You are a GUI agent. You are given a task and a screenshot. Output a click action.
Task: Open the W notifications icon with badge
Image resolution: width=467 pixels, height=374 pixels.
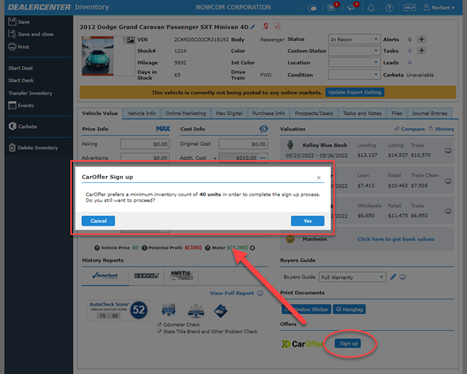332,7
